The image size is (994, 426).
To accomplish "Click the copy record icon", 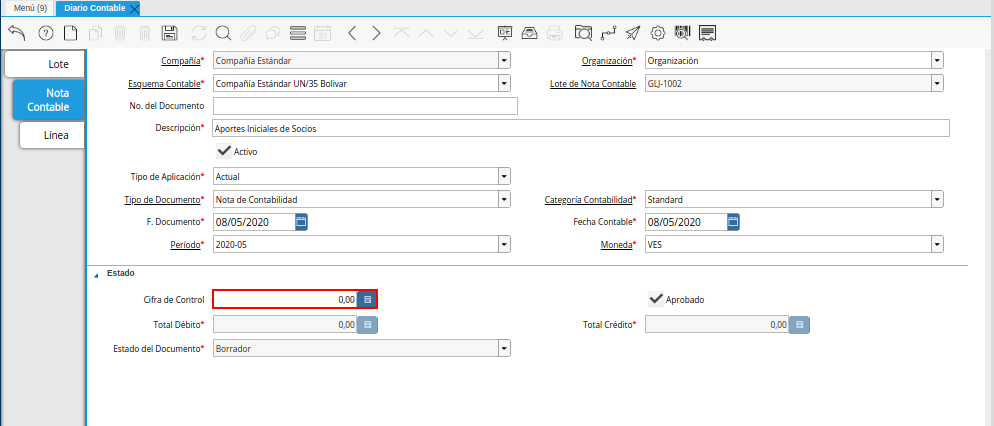I will [x=96, y=33].
